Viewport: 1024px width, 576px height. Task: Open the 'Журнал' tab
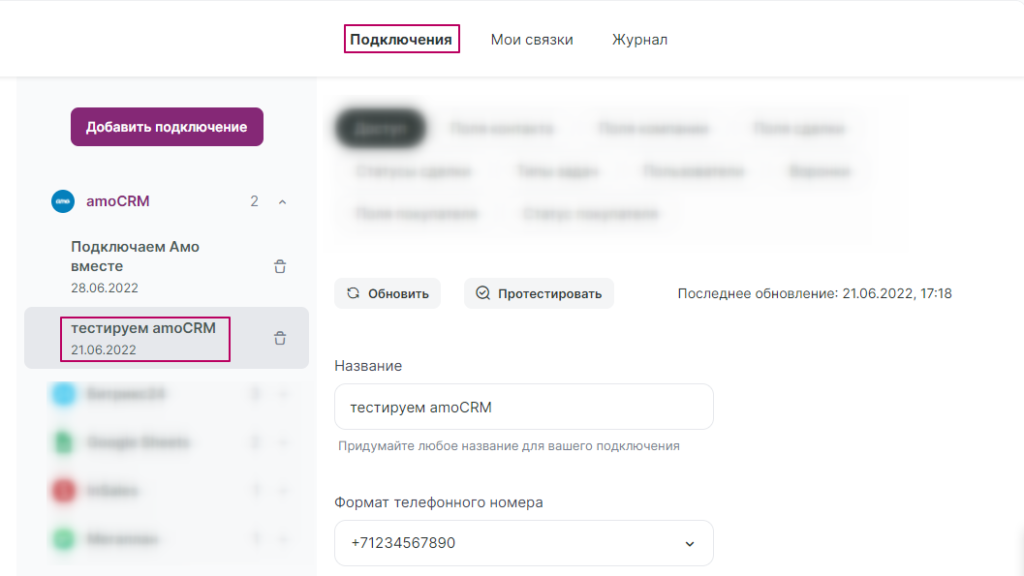click(x=639, y=39)
